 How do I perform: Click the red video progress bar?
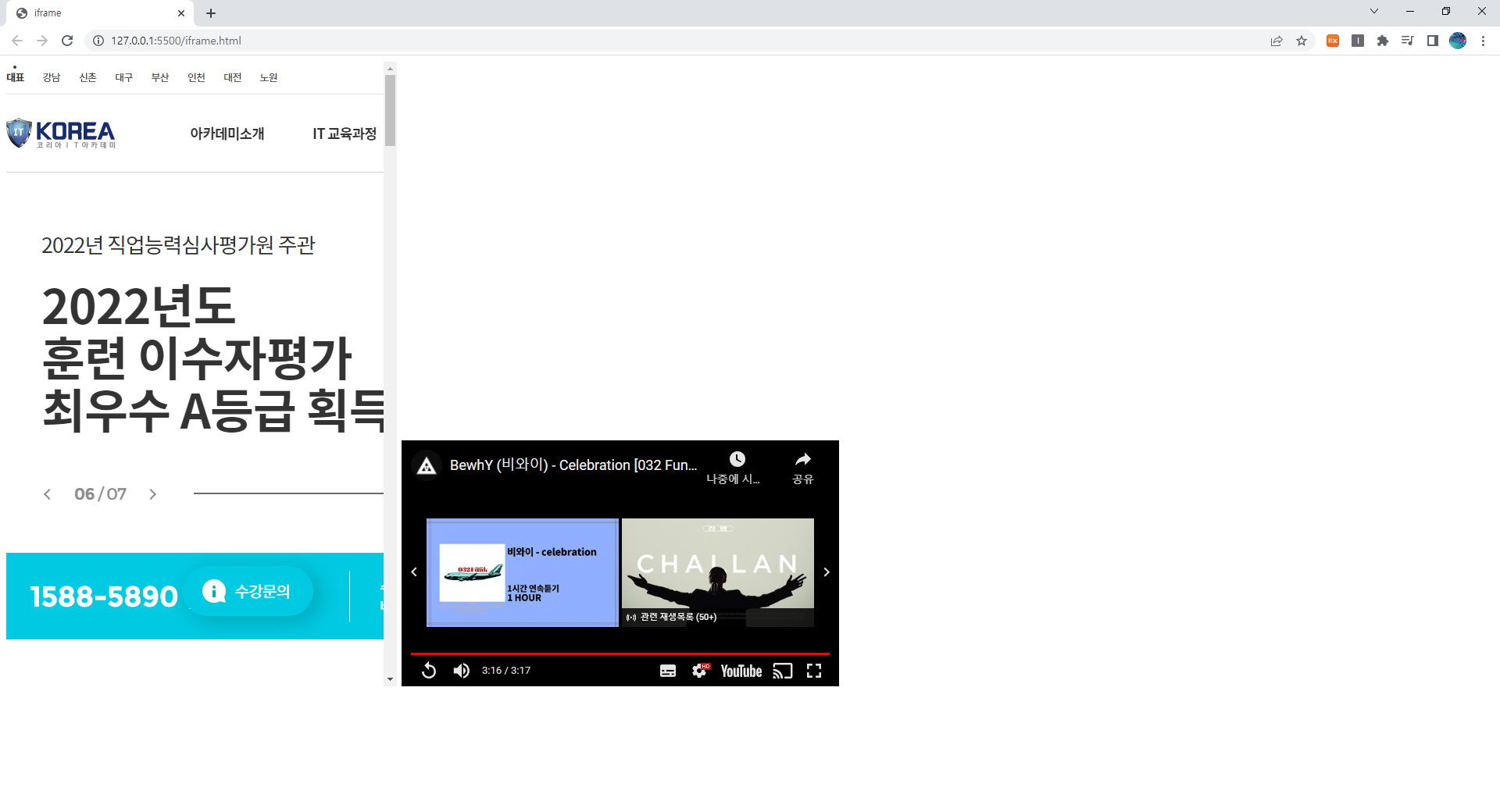(x=620, y=654)
